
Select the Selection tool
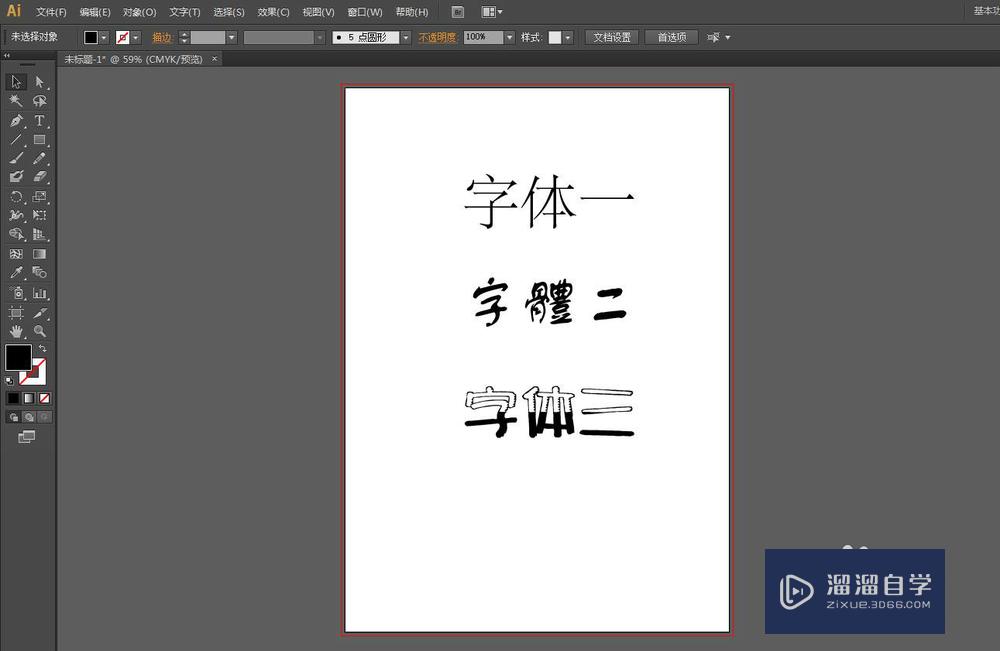coord(16,82)
